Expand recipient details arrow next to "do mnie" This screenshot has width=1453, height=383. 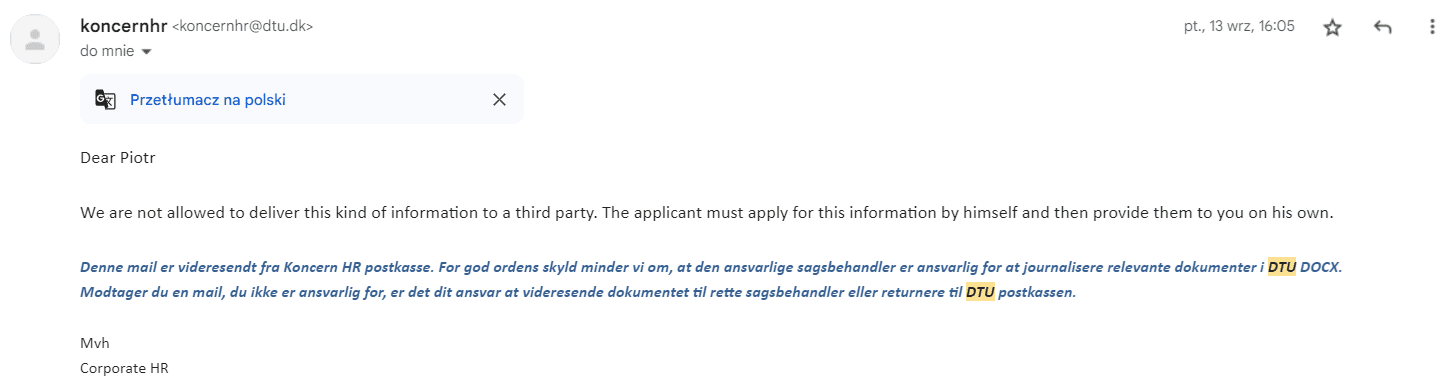tap(146, 51)
